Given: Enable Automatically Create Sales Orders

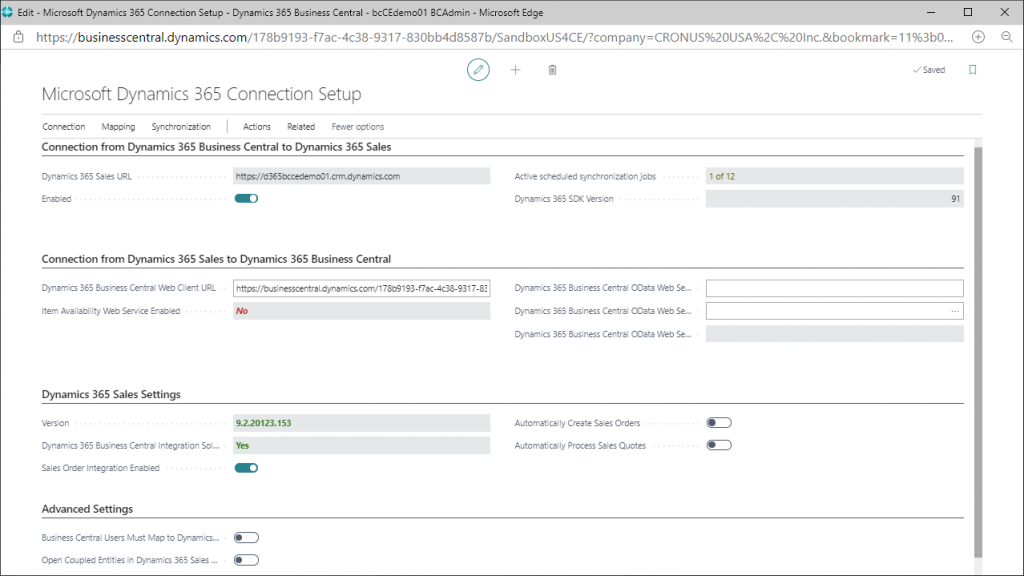Looking at the screenshot, I should (x=718, y=423).
